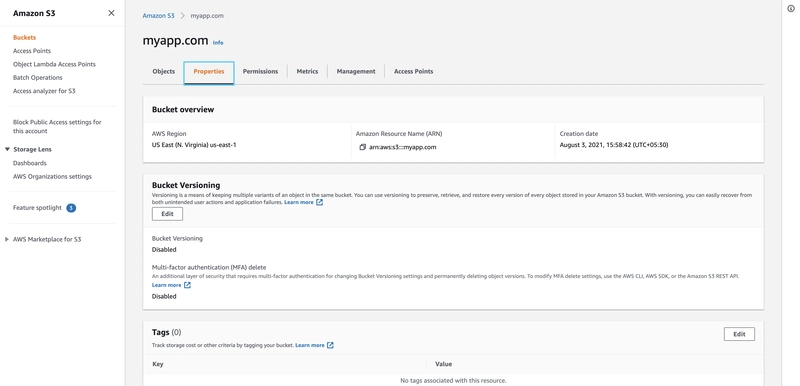This screenshot has height=386, width=800.
Task: Open the external link icon next to MFA delete Learn more
Action: (x=187, y=285)
